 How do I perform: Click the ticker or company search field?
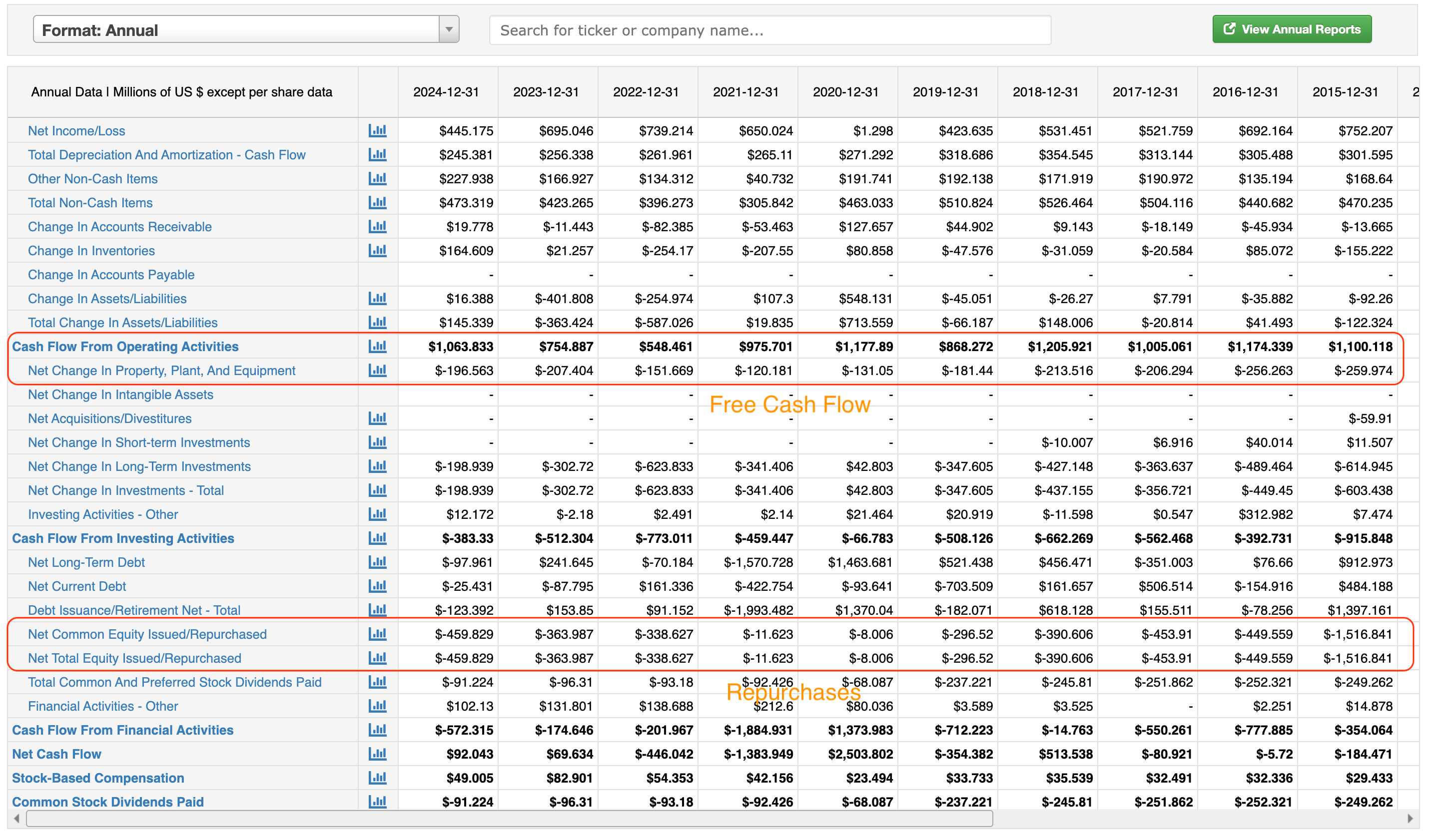(769, 30)
